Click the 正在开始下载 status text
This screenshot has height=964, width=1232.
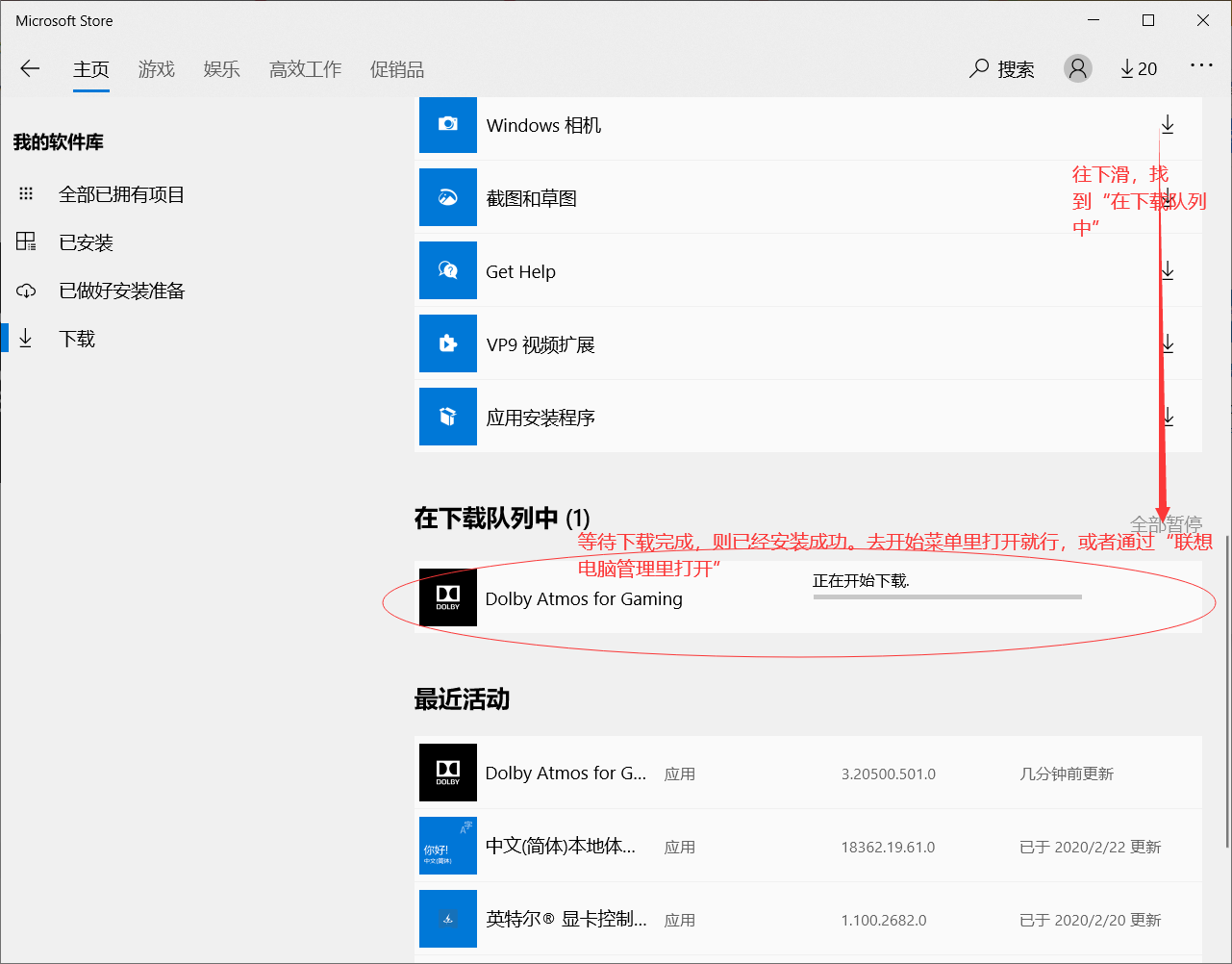[x=861, y=580]
